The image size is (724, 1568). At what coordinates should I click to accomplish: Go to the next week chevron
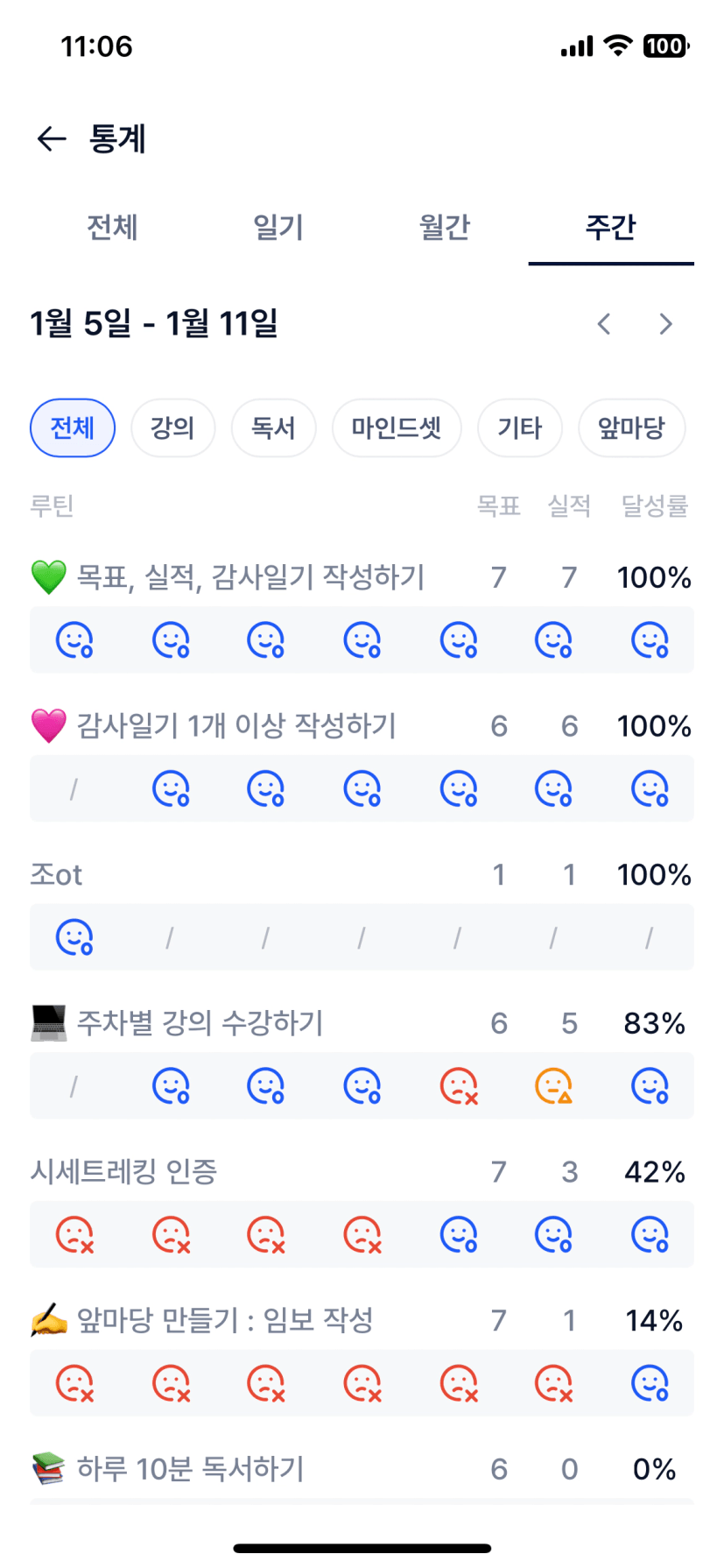(x=666, y=324)
